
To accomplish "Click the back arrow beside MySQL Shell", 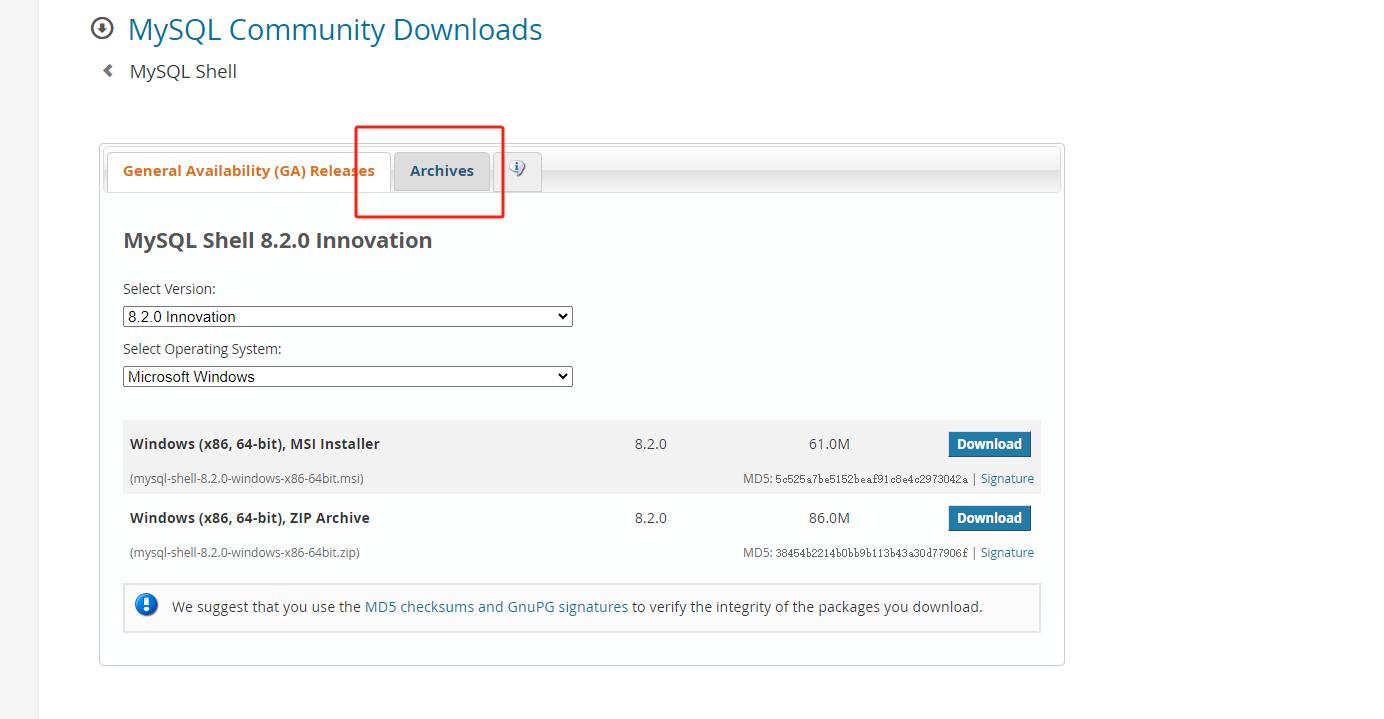I will [x=108, y=71].
